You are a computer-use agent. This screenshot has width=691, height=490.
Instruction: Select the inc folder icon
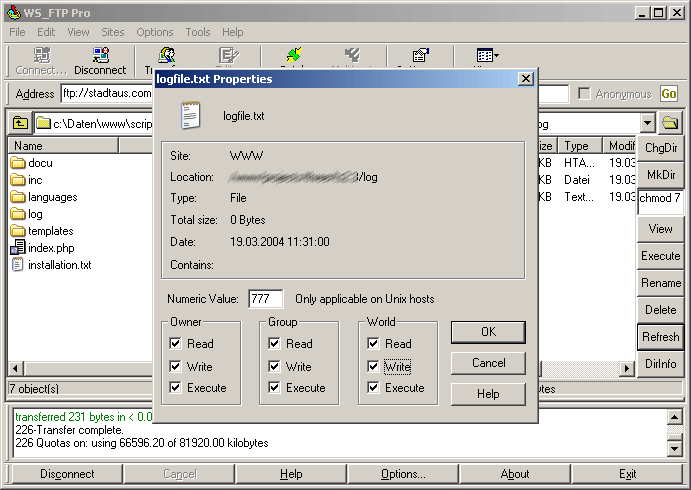tap(18, 180)
